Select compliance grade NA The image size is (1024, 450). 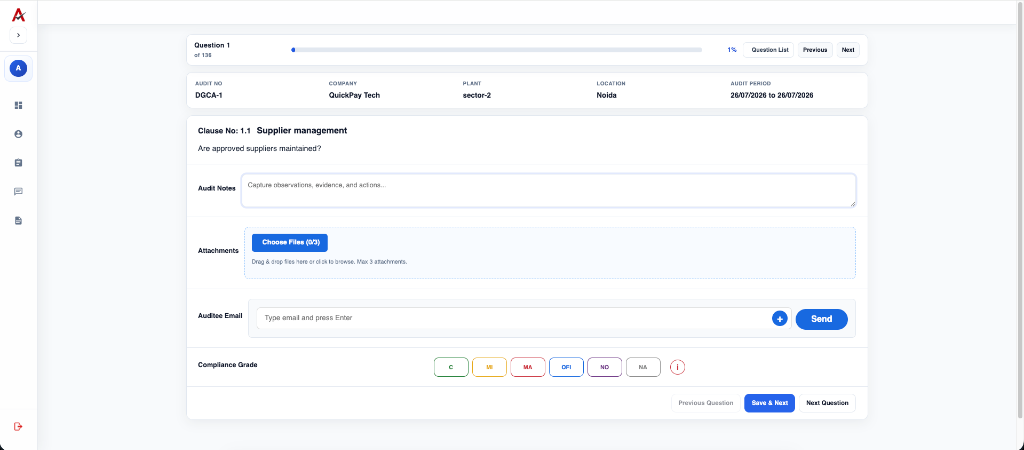(643, 367)
